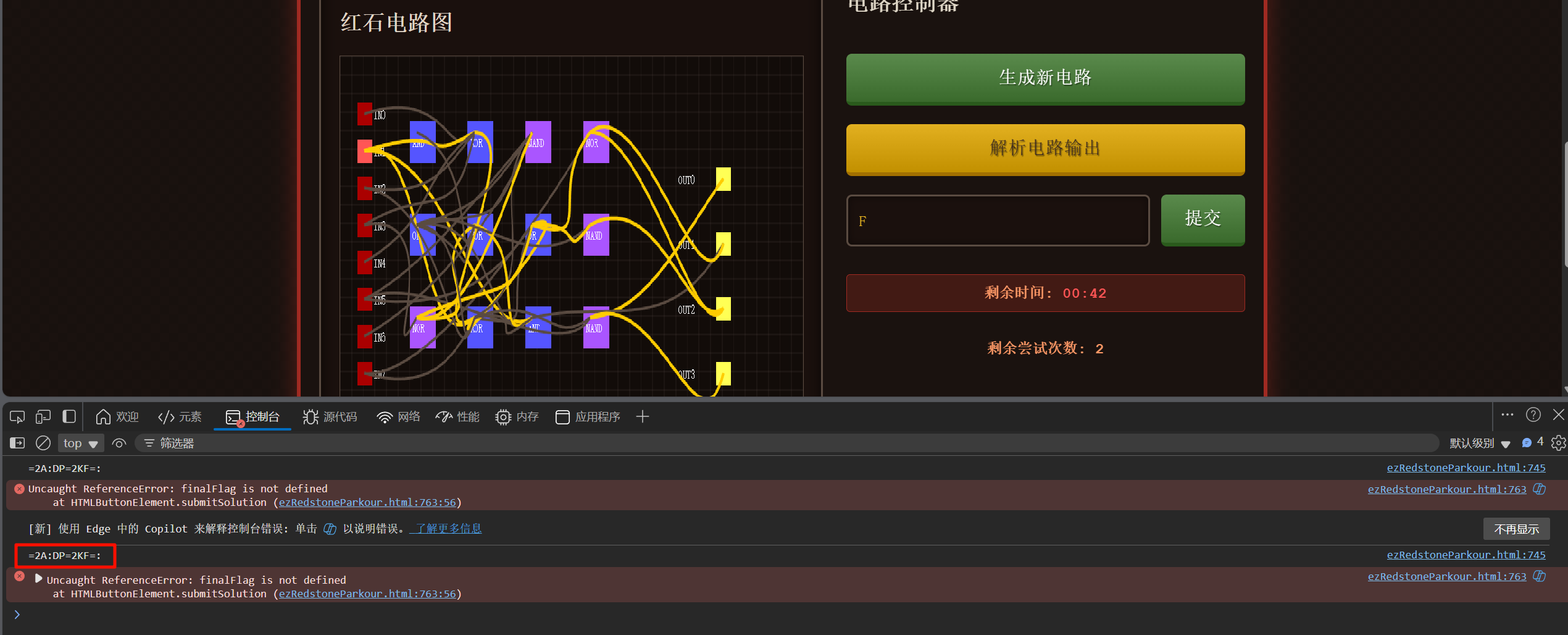Image resolution: width=1568 pixels, height=635 pixels.
Task: Open the top context dropdown
Action: tap(80, 443)
